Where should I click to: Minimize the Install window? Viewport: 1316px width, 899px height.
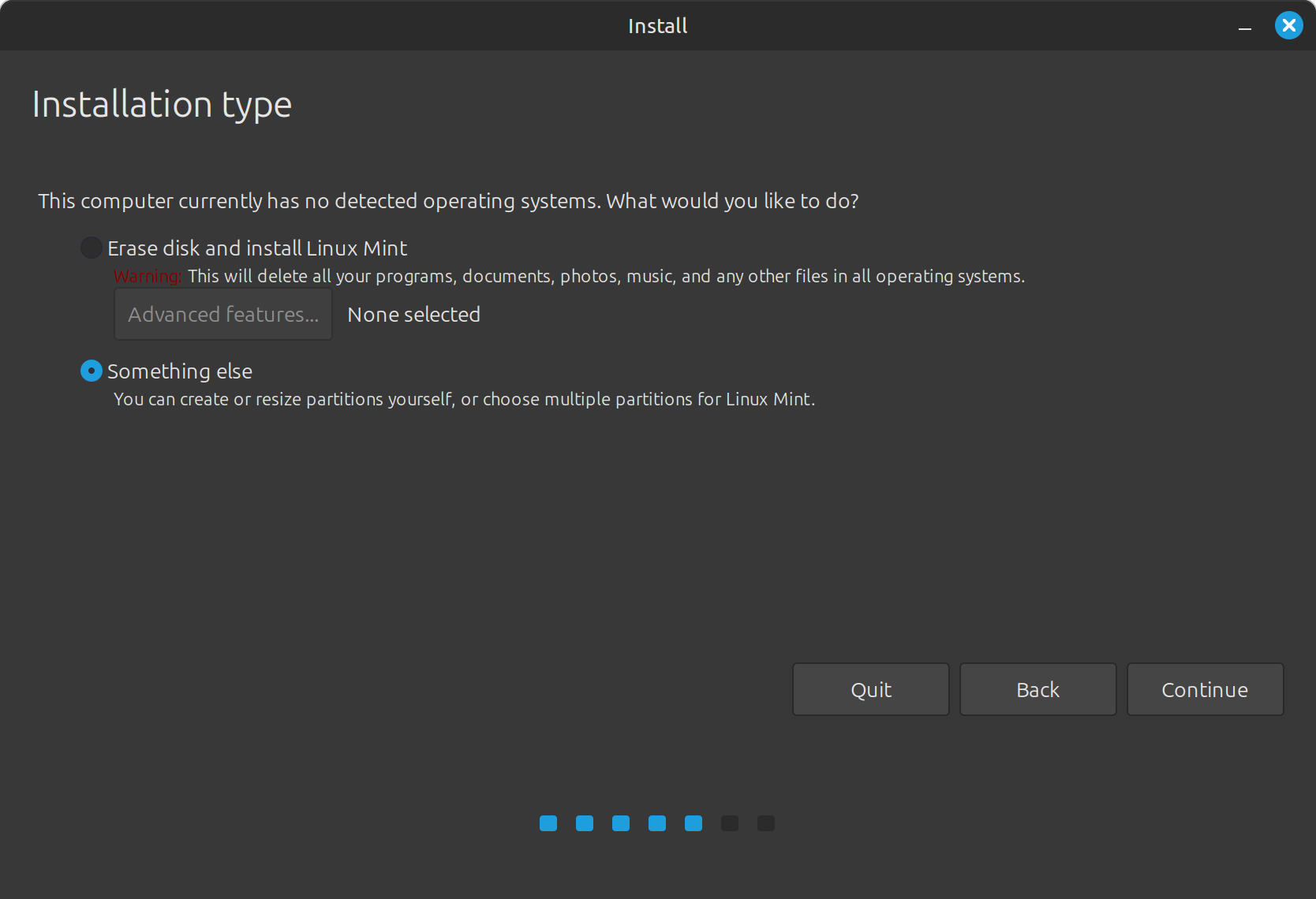pyautogui.click(x=1245, y=27)
